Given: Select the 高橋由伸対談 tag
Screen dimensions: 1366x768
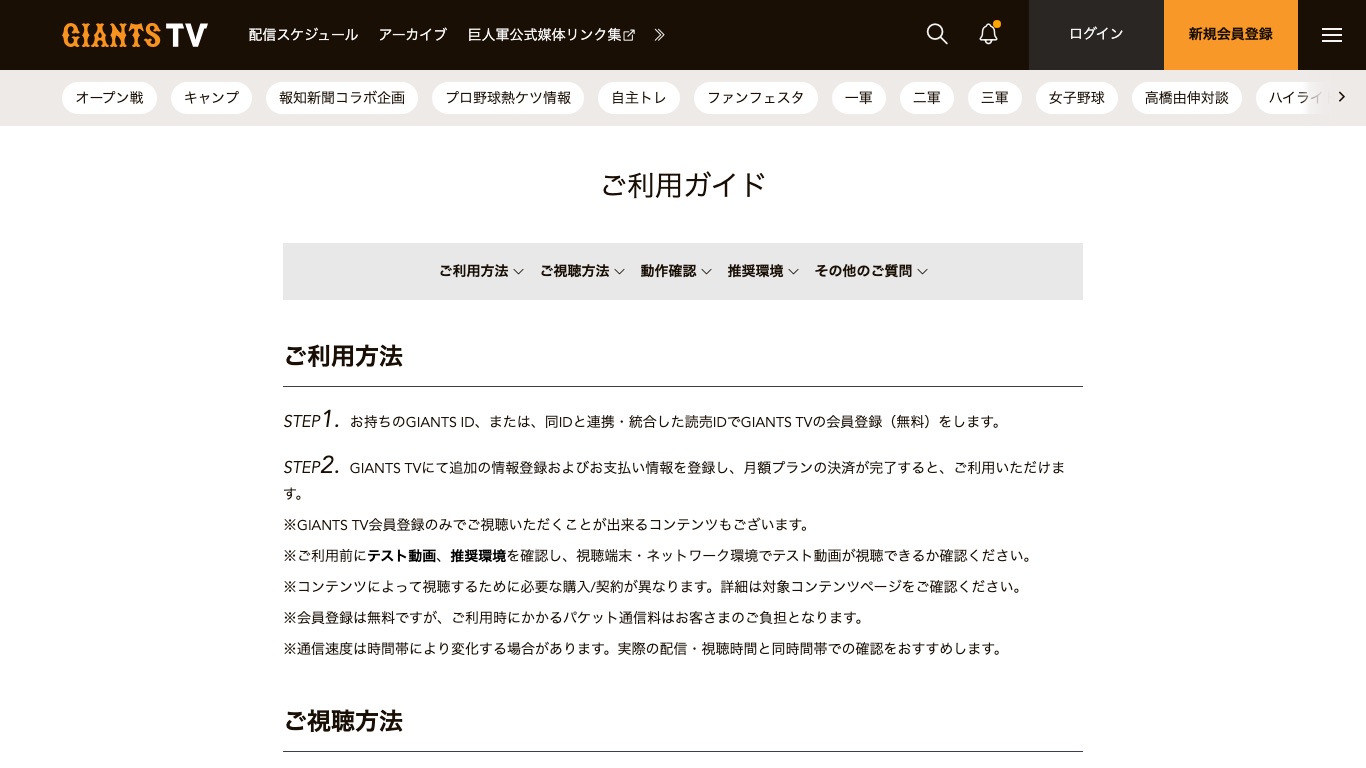Looking at the screenshot, I should coord(1187,98).
